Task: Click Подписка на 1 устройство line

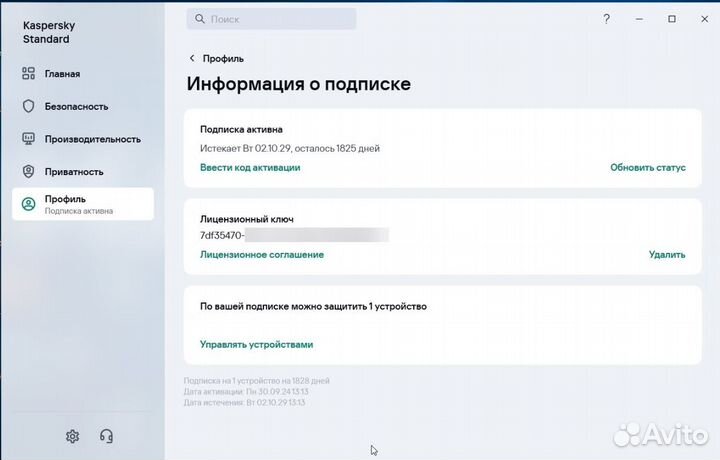Action: pos(257,381)
